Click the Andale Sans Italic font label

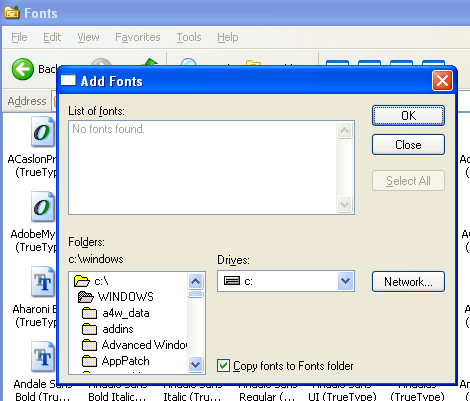coord(192,392)
